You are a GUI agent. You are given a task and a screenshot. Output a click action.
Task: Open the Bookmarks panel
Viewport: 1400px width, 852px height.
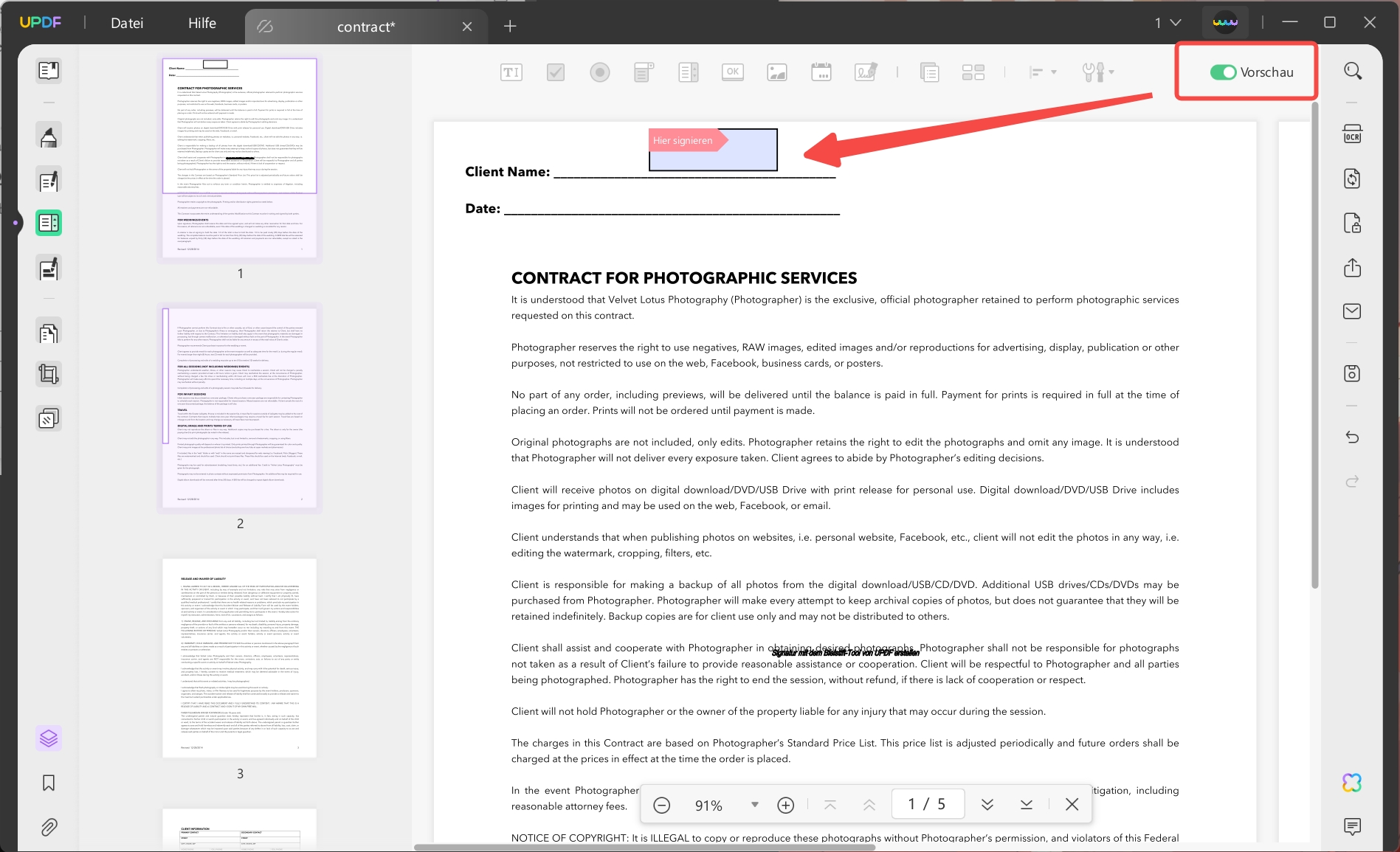(49, 783)
